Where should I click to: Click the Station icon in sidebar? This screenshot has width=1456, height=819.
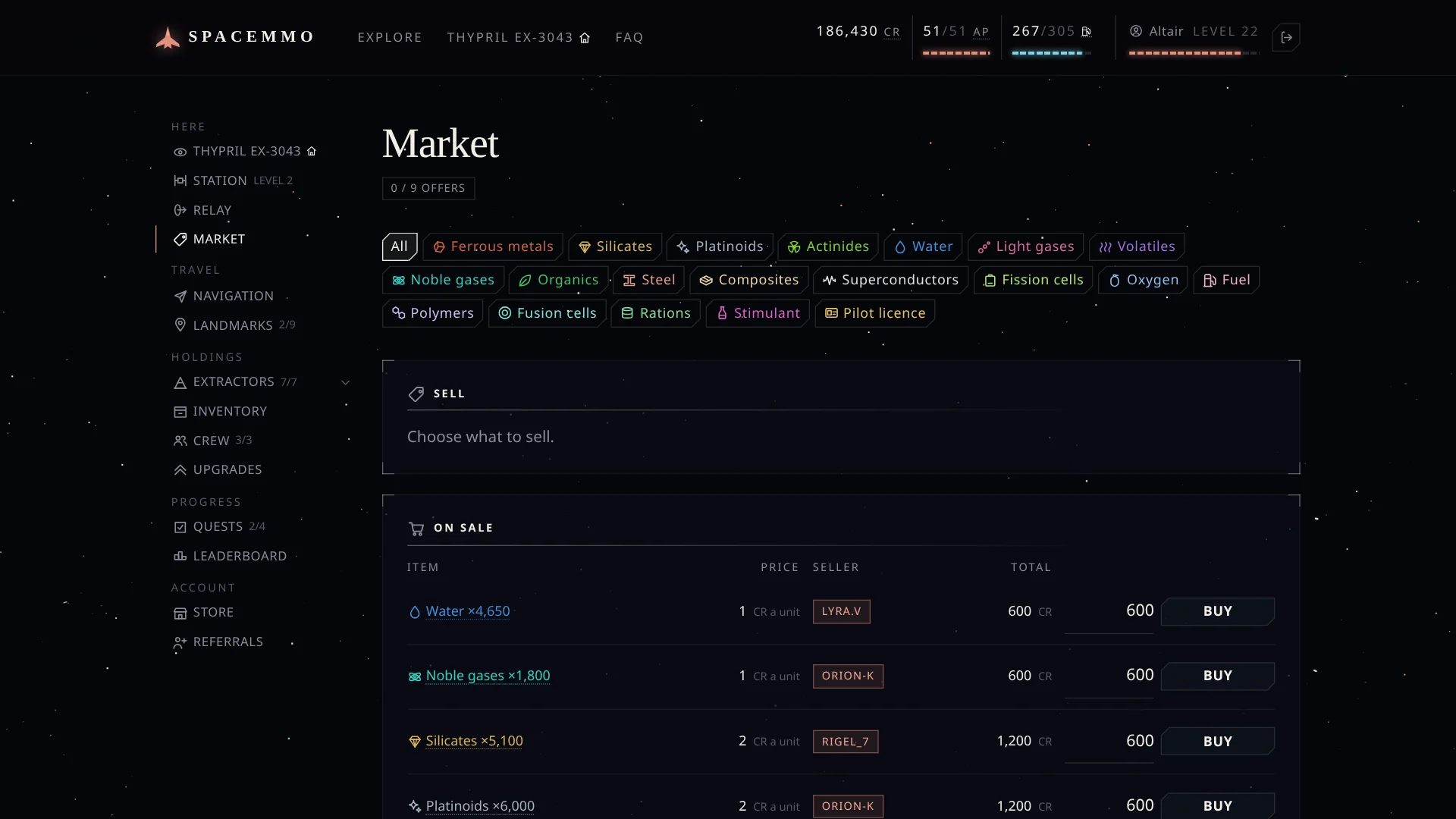tap(180, 180)
